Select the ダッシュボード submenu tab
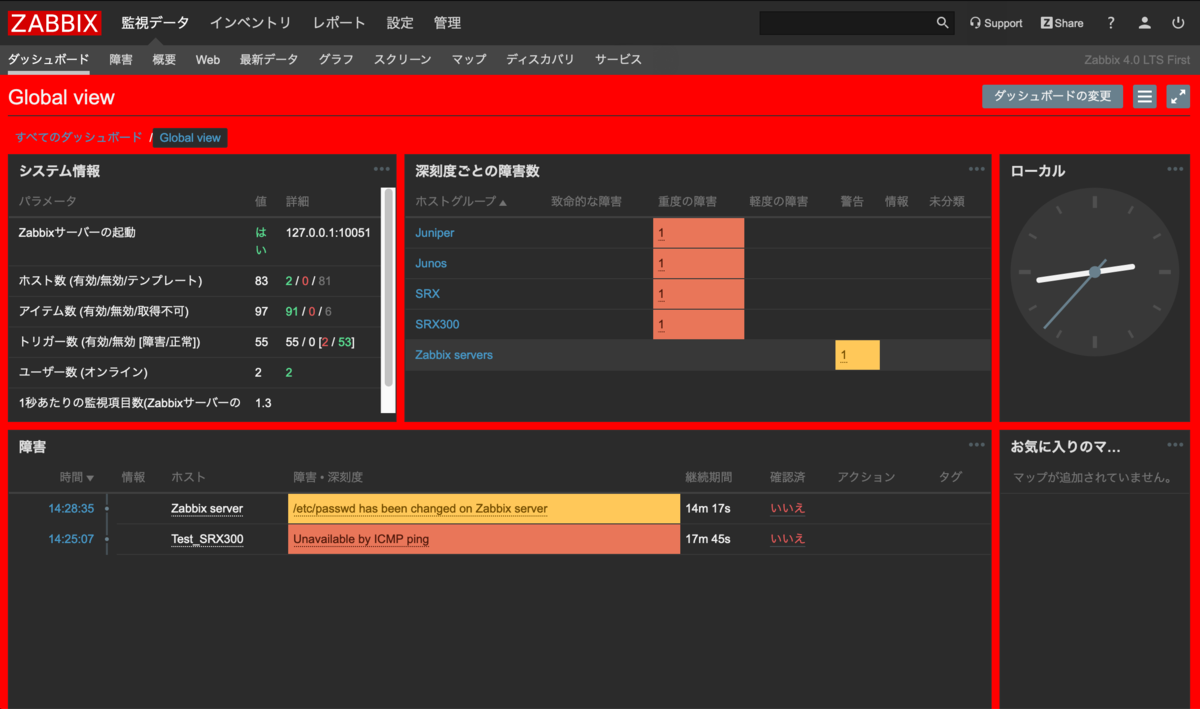 (49, 59)
